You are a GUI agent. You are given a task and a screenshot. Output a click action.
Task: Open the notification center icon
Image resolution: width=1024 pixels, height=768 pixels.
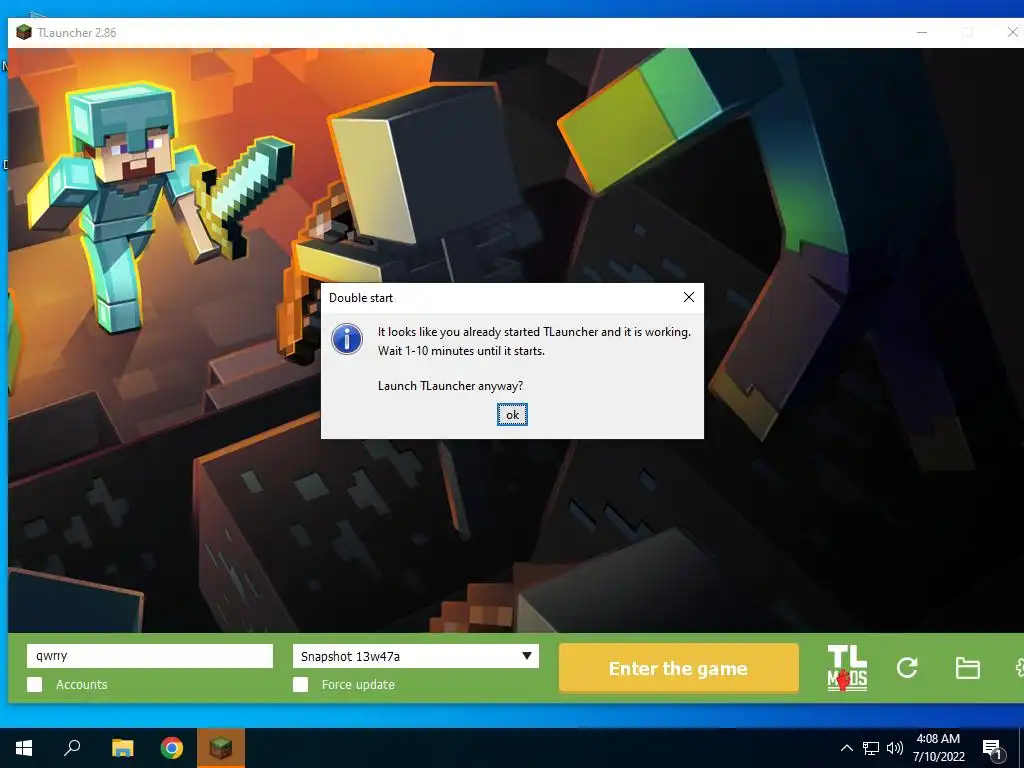pyautogui.click(x=993, y=749)
